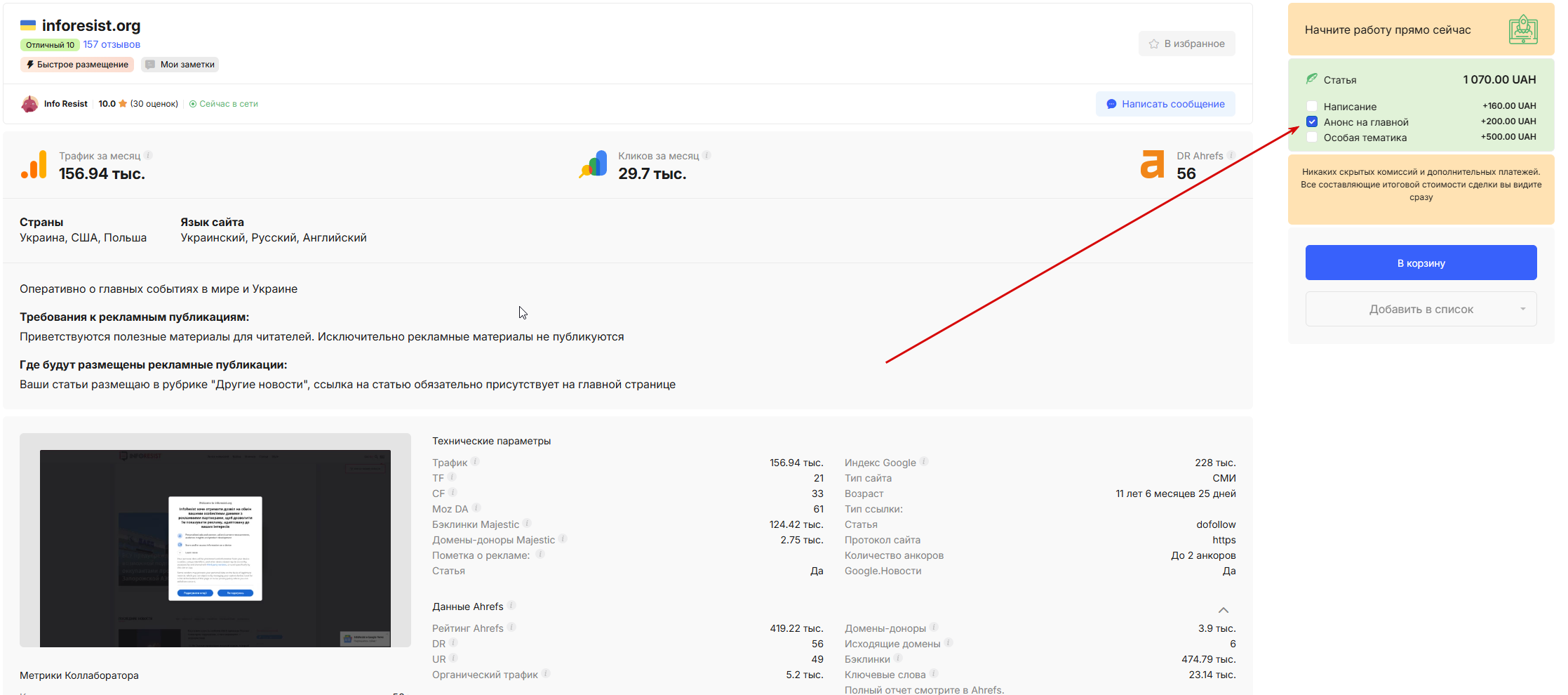Add the site to cart with В корзину

[x=1421, y=263]
